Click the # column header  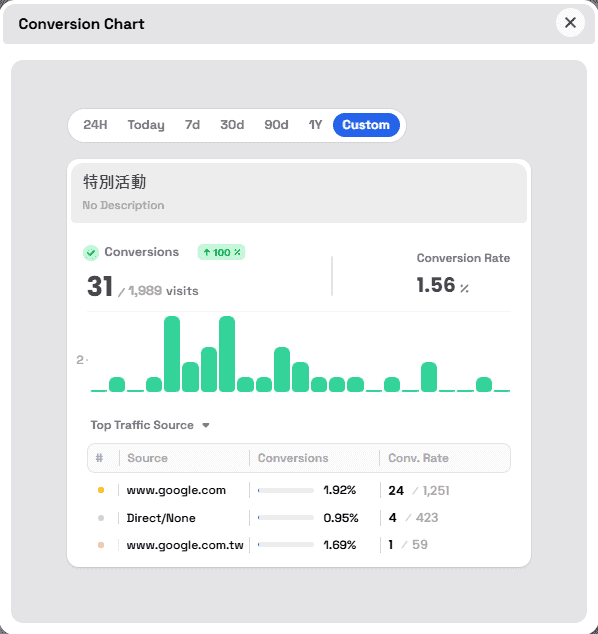99,458
